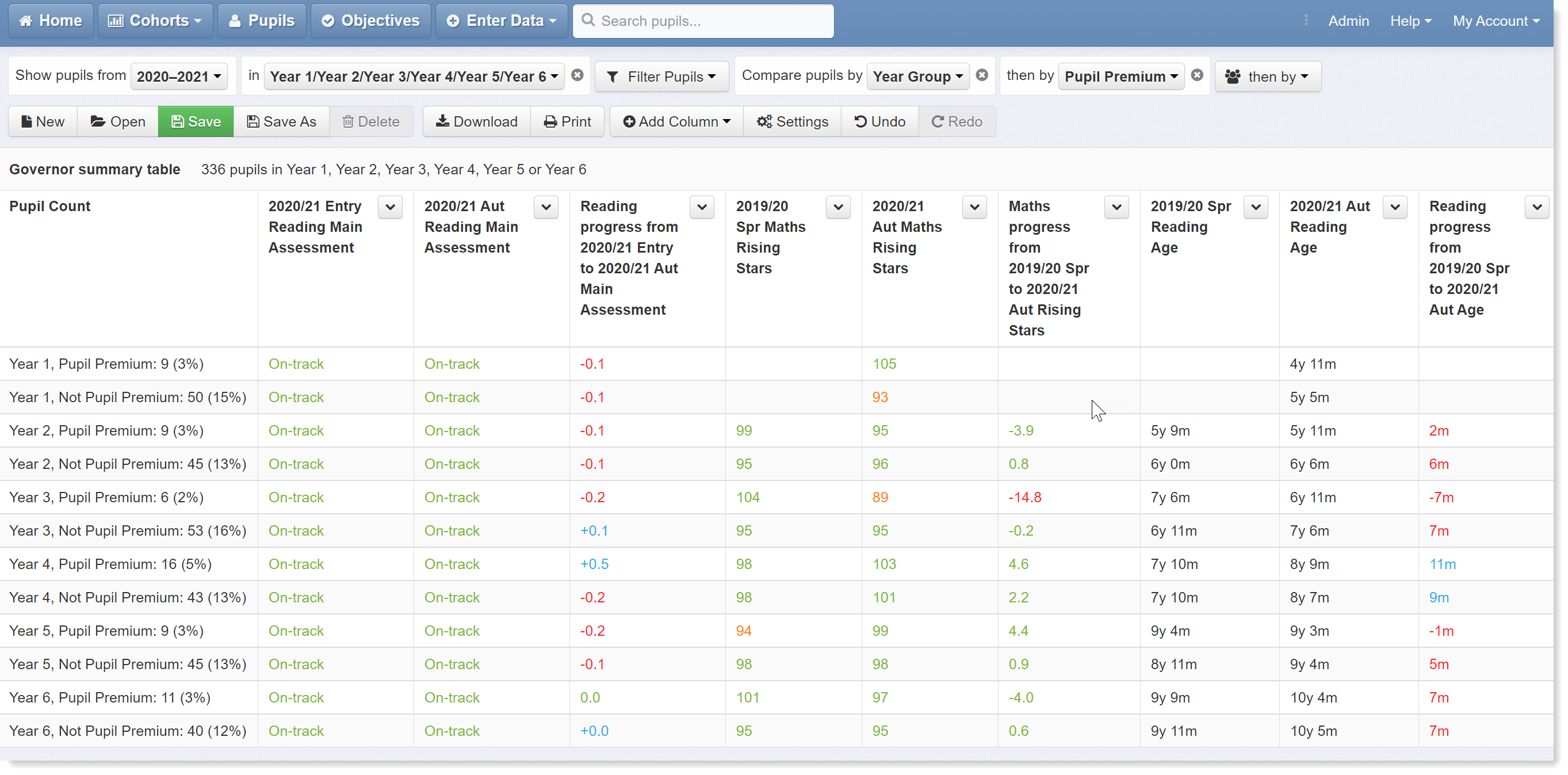This screenshot has height=775, width=1568.
Task: Select row 'Year 3, Pupil Premium: 6 (2%)'
Action: tap(777, 497)
